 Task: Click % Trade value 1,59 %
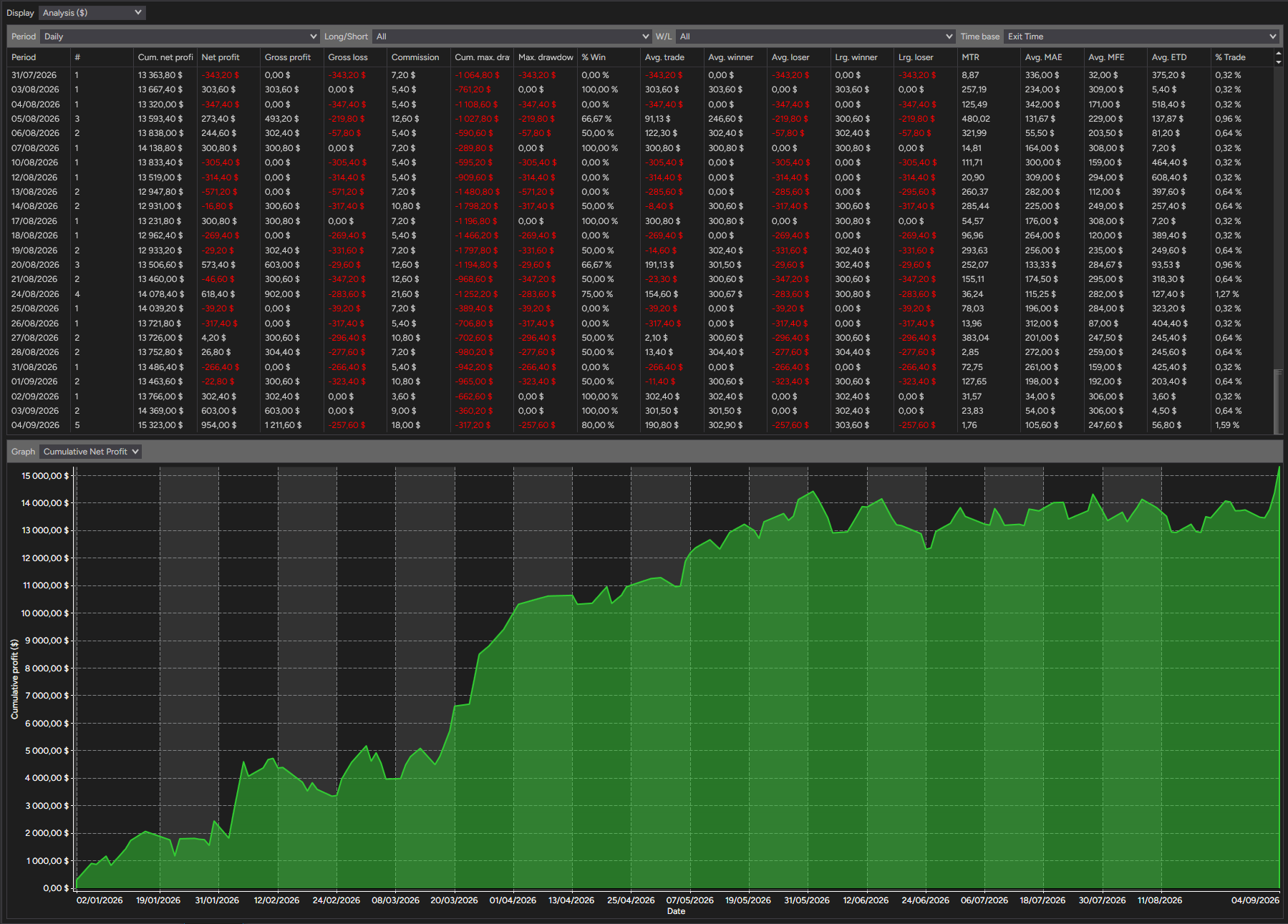click(x=1227, y=425)
